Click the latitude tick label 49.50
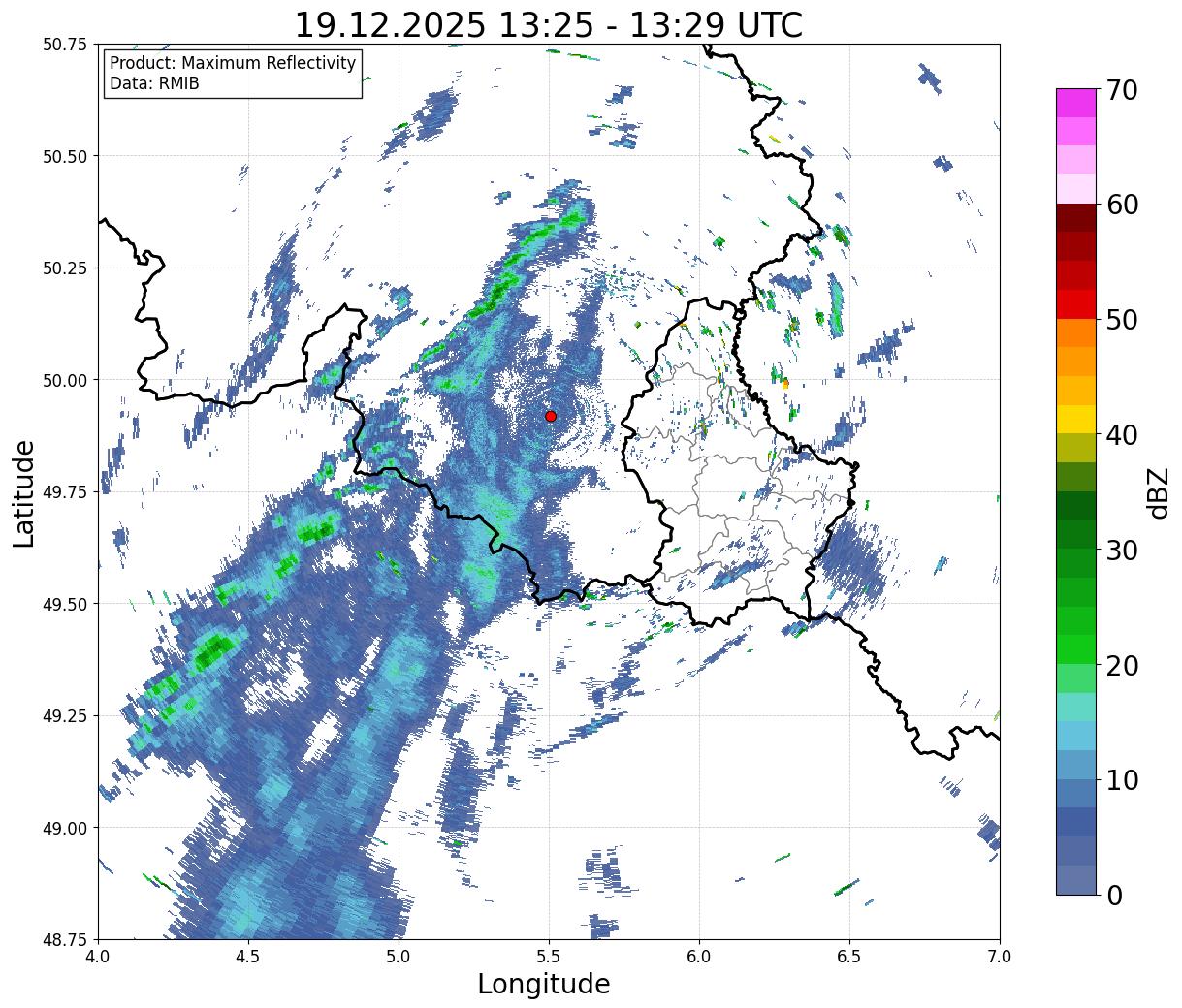The width and height of the screenshot is (1182, 1008). pyautogui.click(x=65, y=604)
